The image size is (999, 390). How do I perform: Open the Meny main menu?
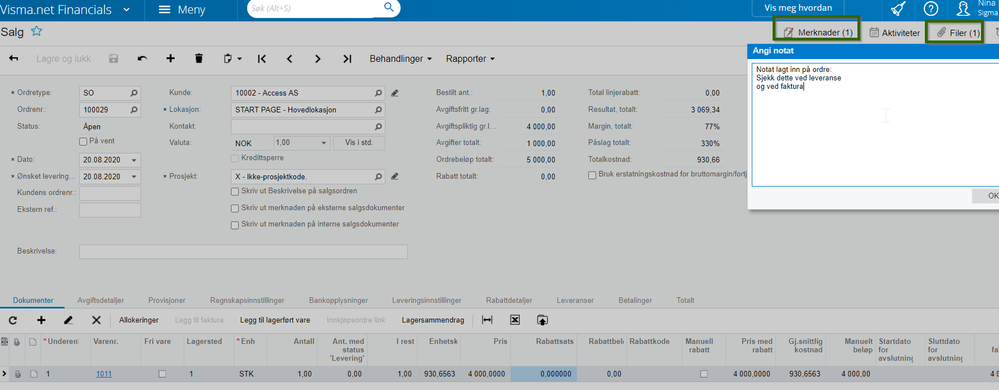click(x=181, y=10)
